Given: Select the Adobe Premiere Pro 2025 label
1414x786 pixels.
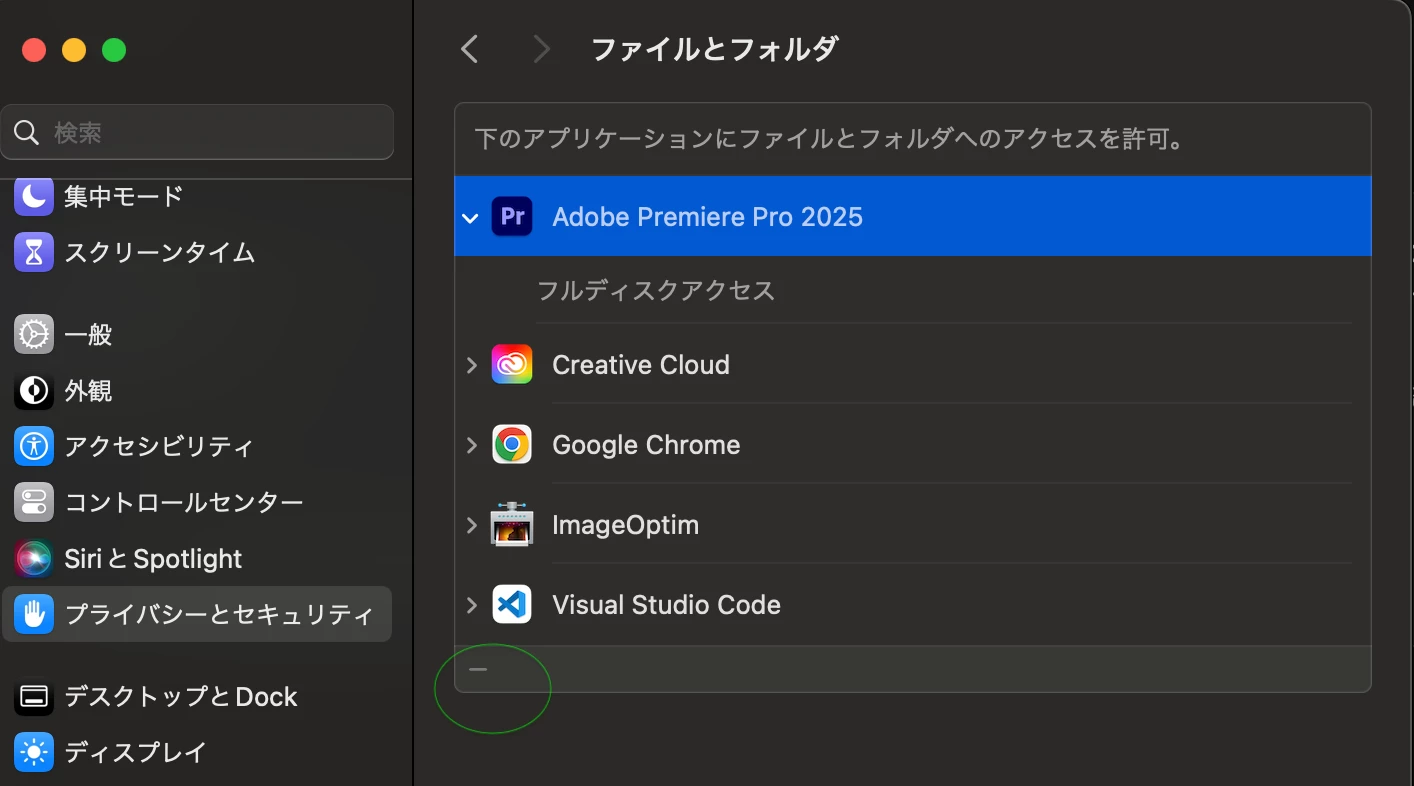Looking at the screenshot, I should click(707, 217).
